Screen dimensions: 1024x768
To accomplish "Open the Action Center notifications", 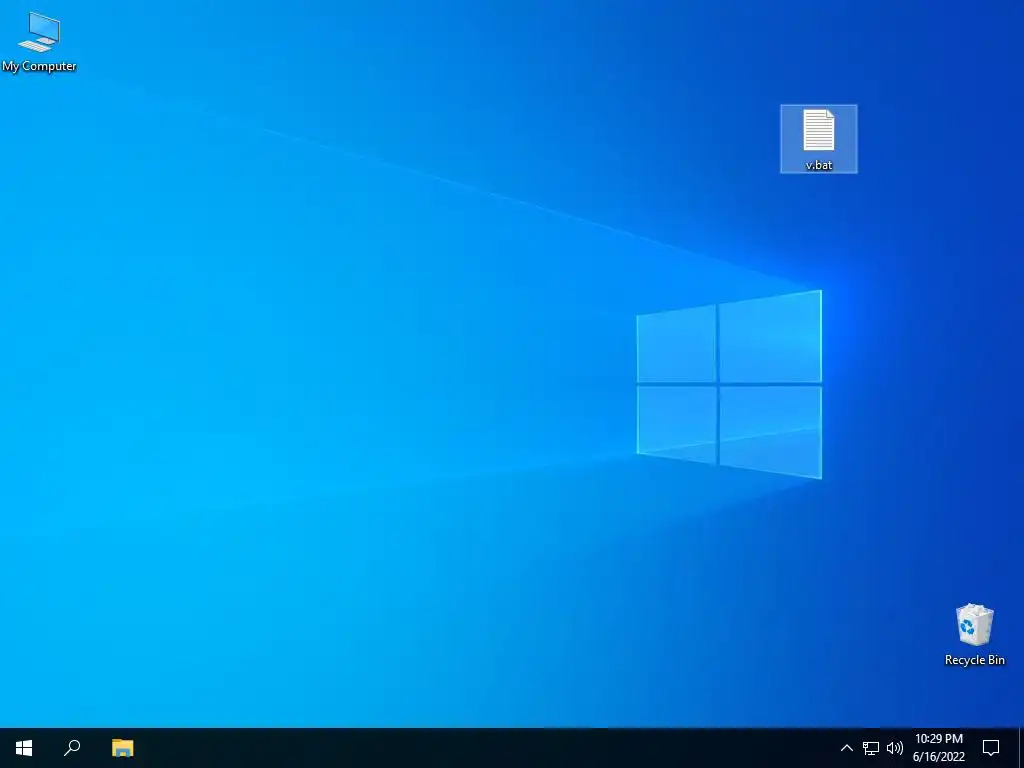I will [991, 748].
